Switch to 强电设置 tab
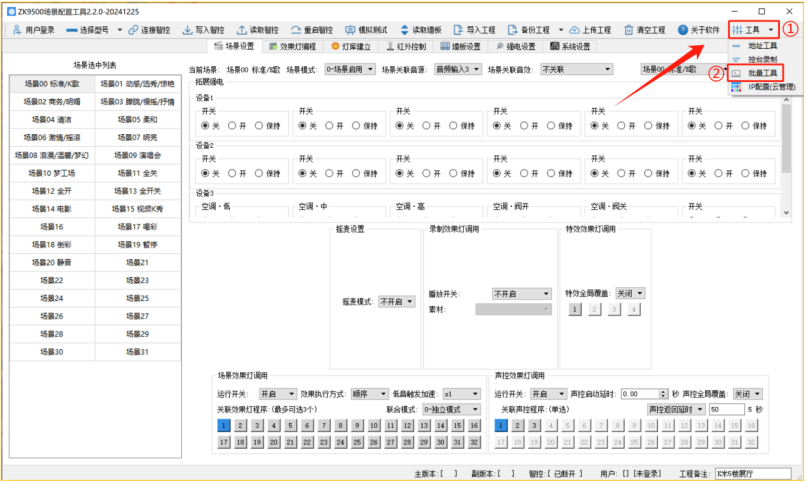Viewport: 807px width, 483px height. click(516, 46)
